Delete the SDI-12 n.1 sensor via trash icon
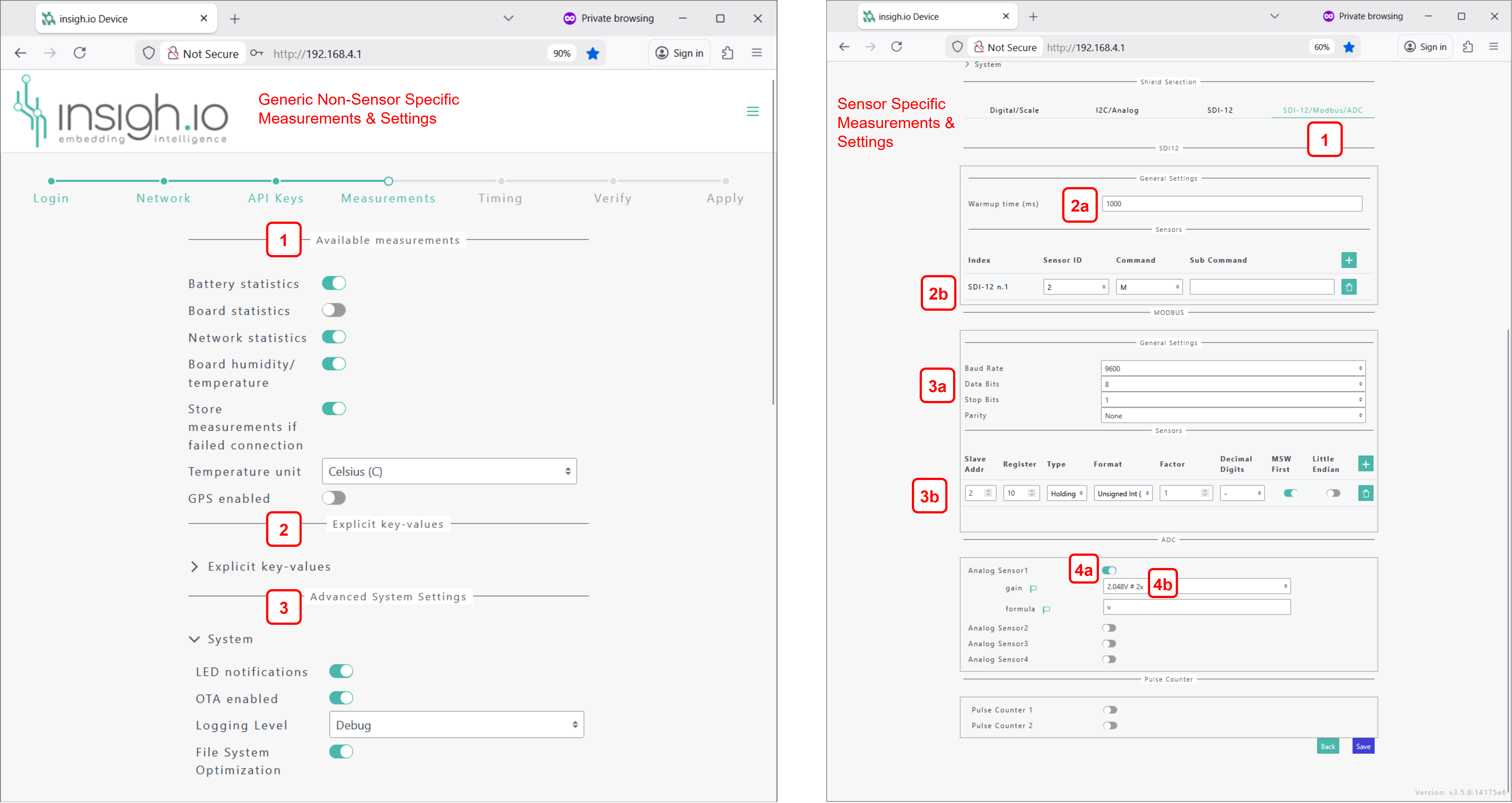Image resolution: width=1512 pixels, height=803 pixels. point(1349,287)
